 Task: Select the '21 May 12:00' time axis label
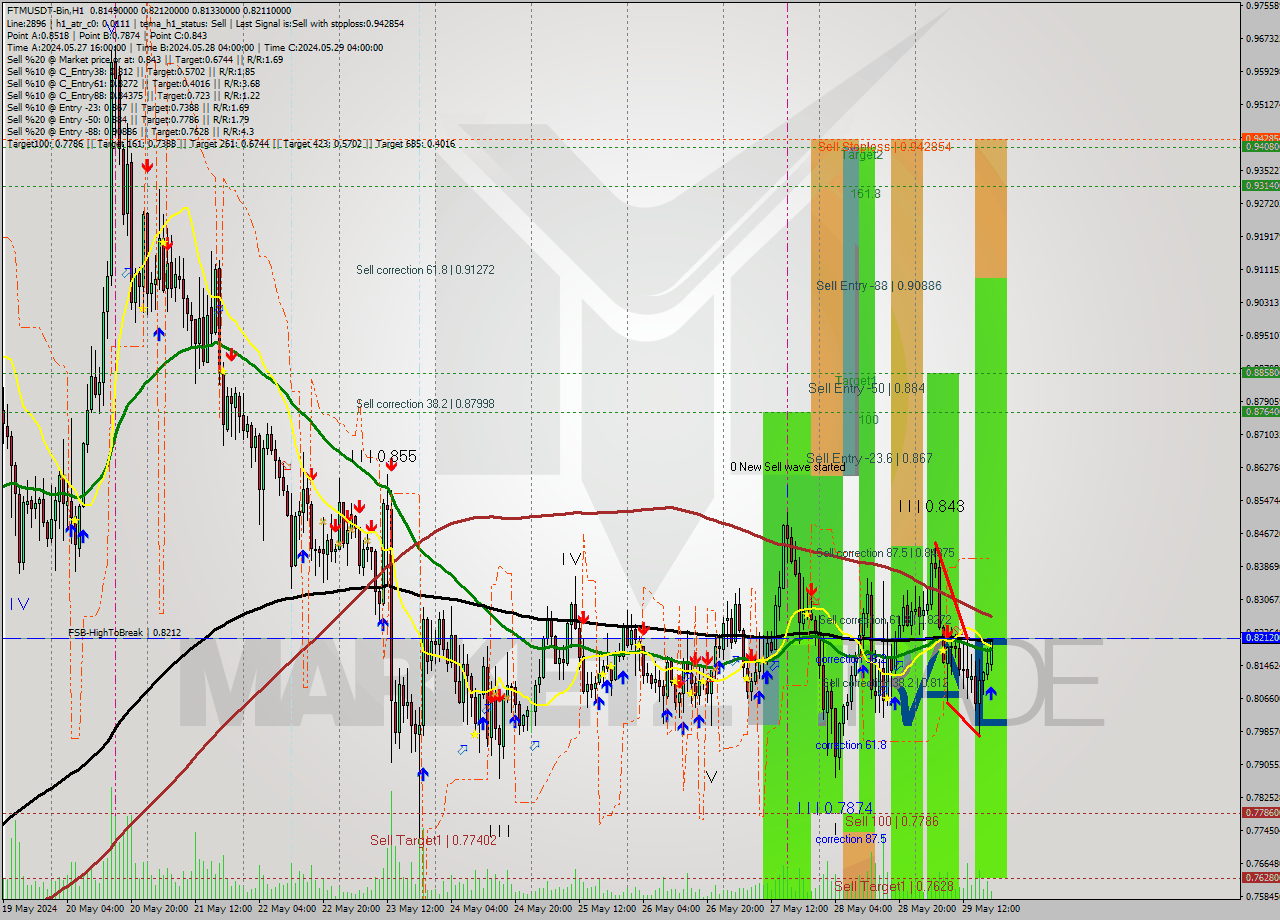tap(225, 910)
